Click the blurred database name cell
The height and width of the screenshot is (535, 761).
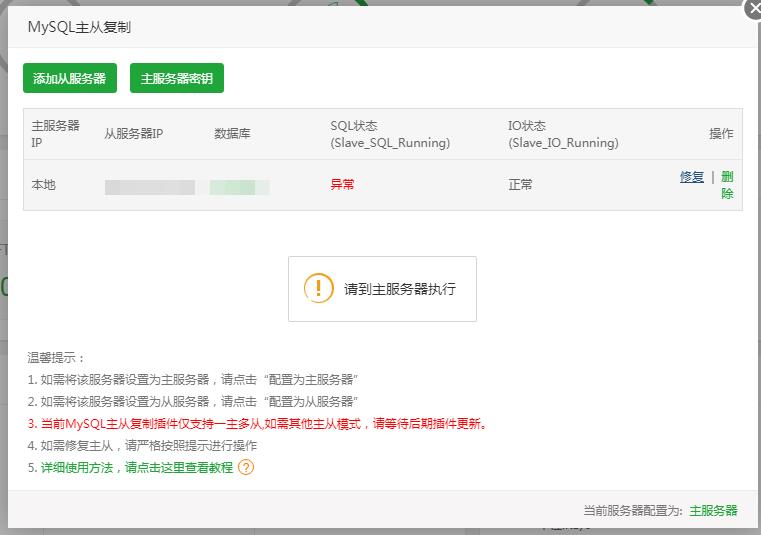coord(239,187)
